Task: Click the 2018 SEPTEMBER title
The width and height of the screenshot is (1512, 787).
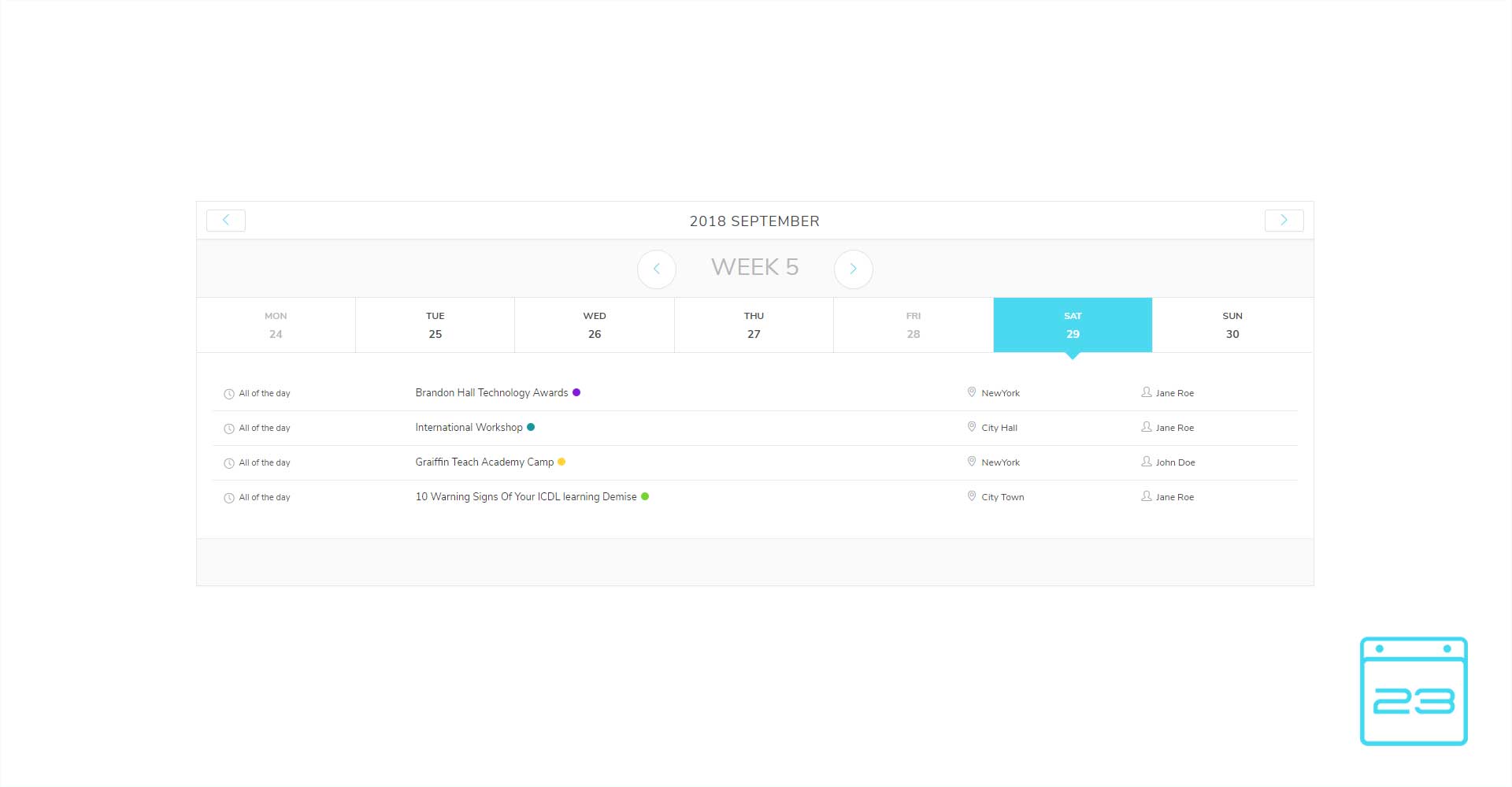Action: tap(754, 221)
